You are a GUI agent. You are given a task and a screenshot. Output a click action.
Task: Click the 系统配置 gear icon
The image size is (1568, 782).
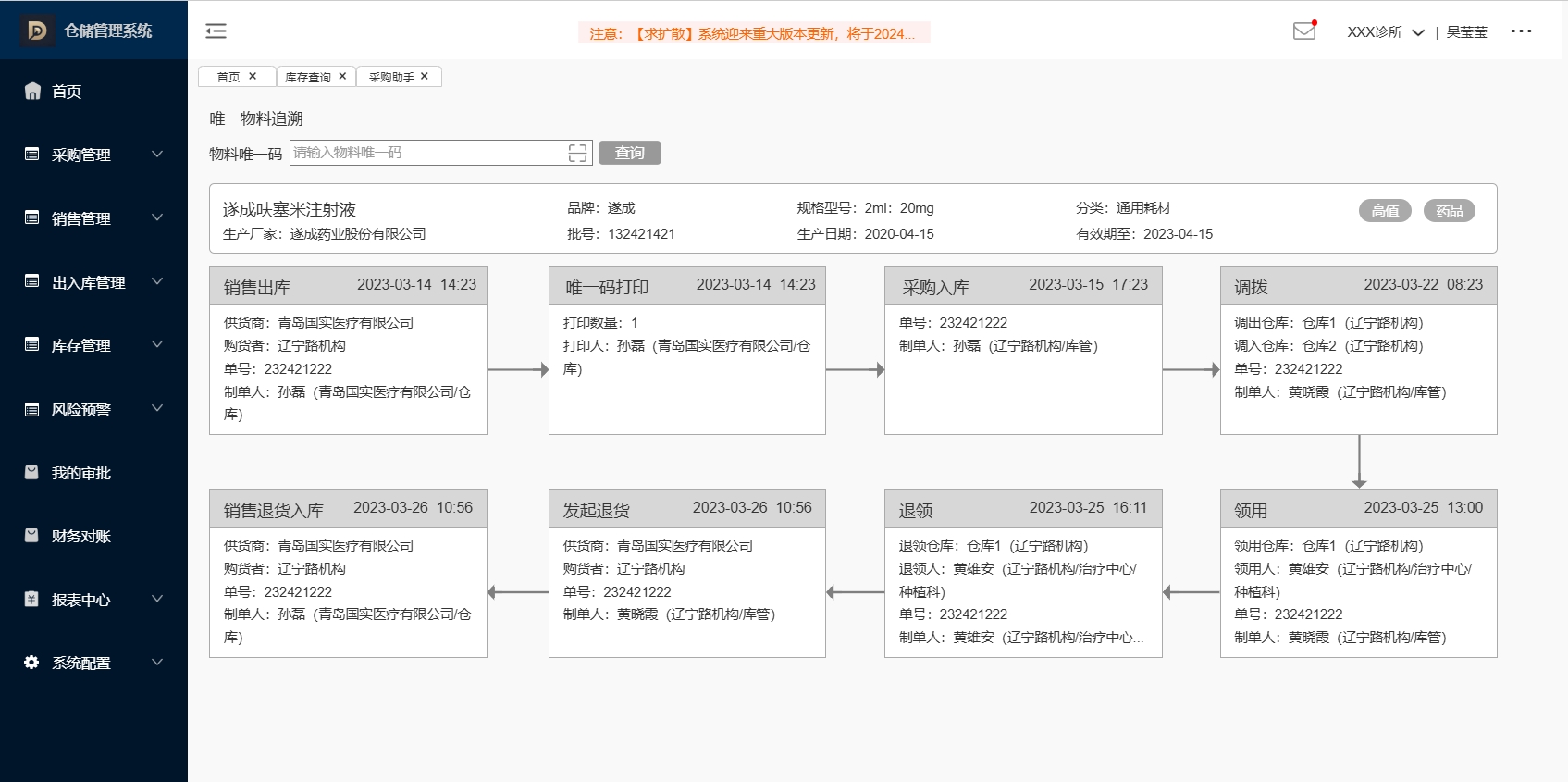[x=32, y=663]
